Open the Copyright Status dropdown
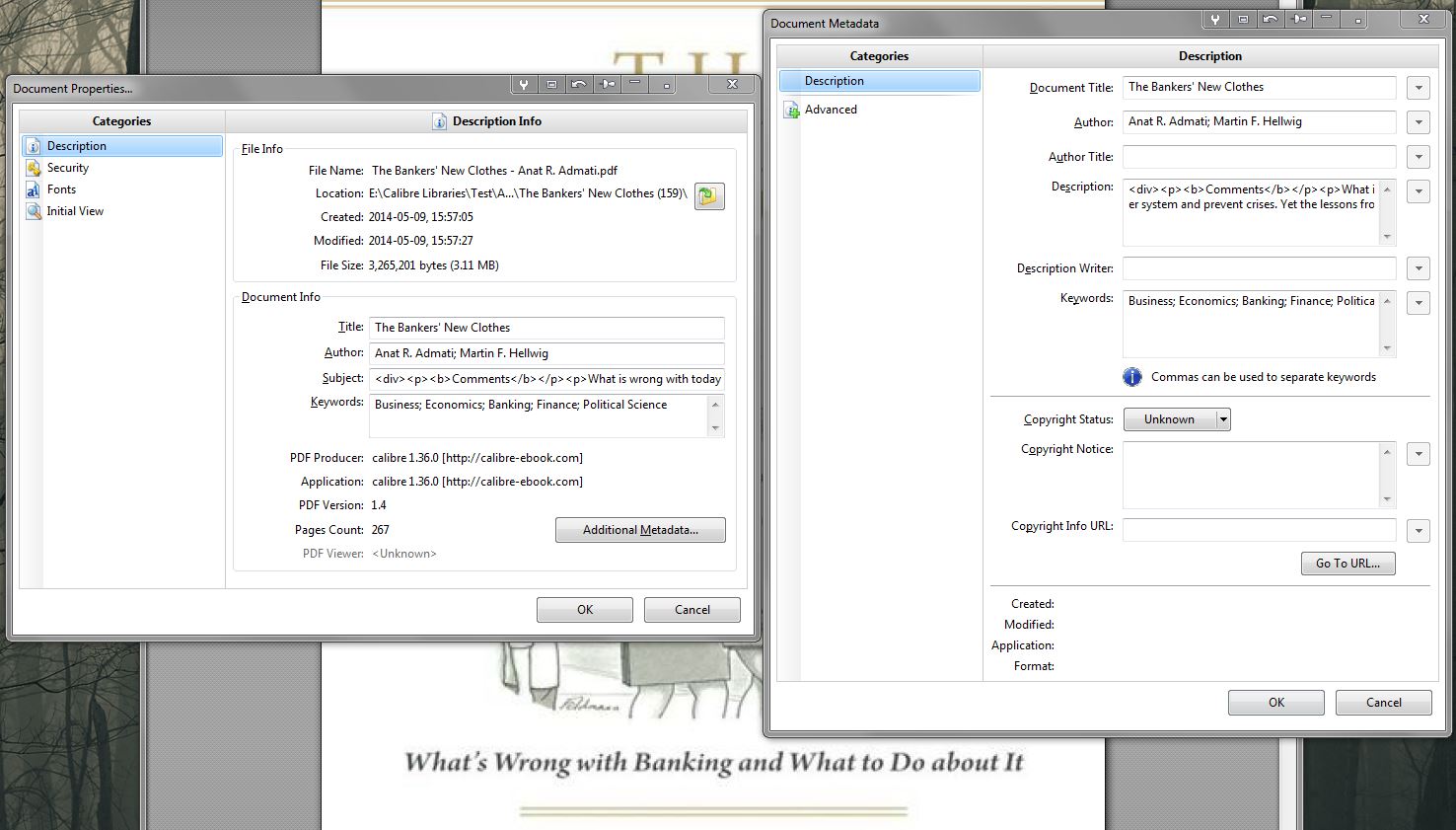The height and width of the screenshot is (830, 1456). [x=1177, y=419]
